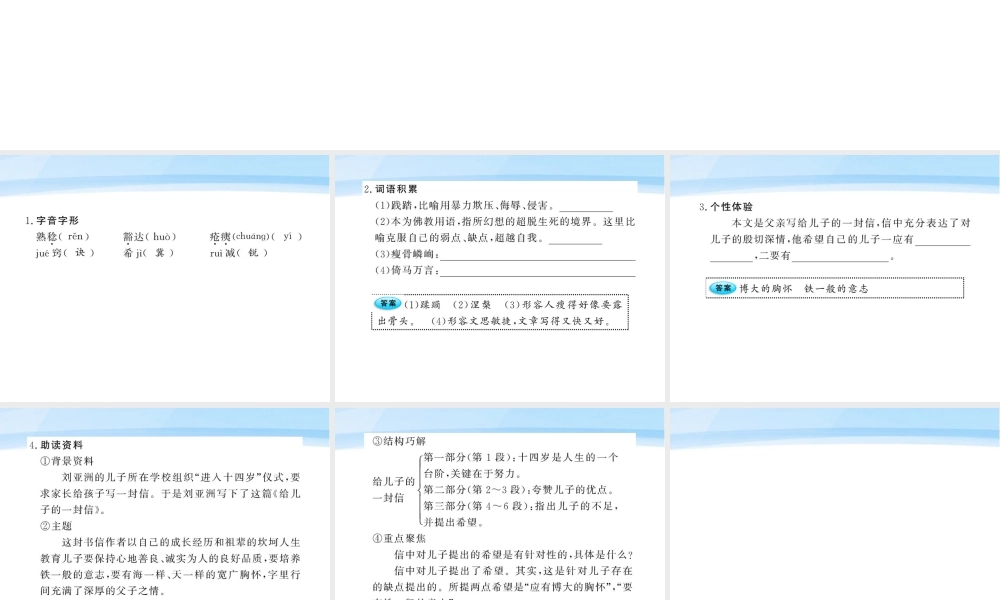Click the line 第二部分(第 2~3 段)
This screenshot has height=600, width=1000.
point(519,490)
